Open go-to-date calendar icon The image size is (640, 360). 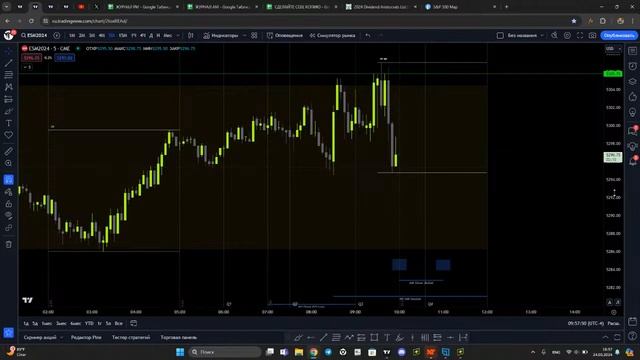(x=133, y=323)
